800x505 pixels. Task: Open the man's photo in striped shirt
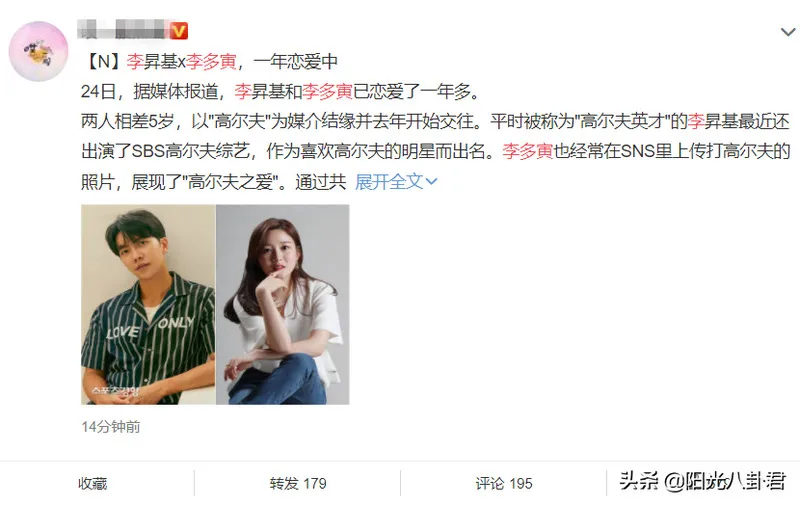point(148,305)
